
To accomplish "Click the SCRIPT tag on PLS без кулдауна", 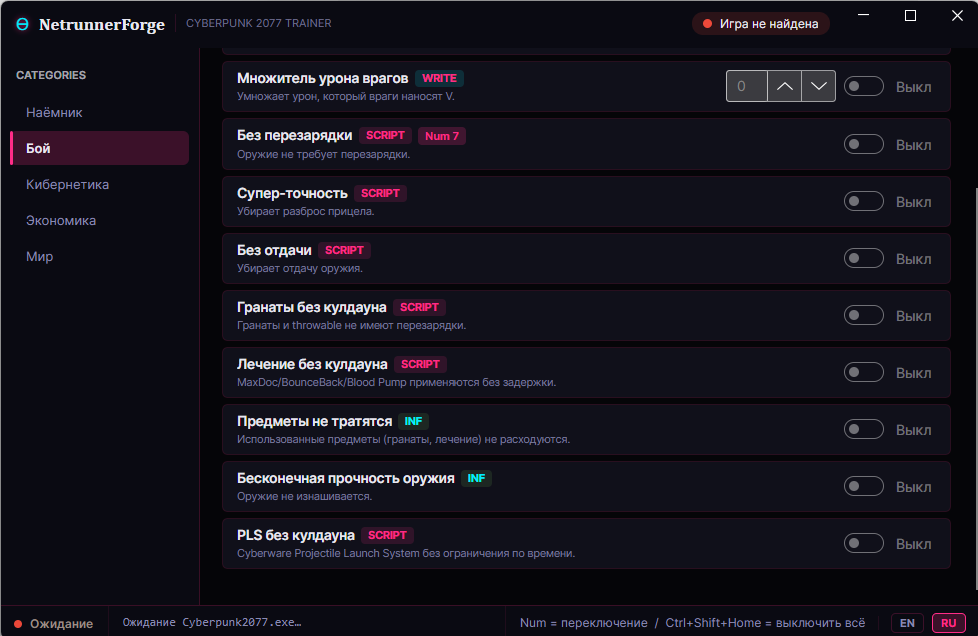I will [x=387, y=535].
